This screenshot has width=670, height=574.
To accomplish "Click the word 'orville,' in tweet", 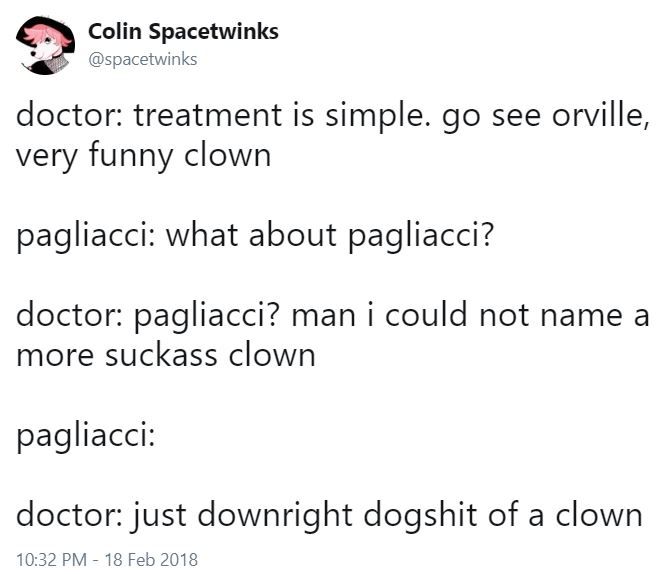I will [601, 116].
